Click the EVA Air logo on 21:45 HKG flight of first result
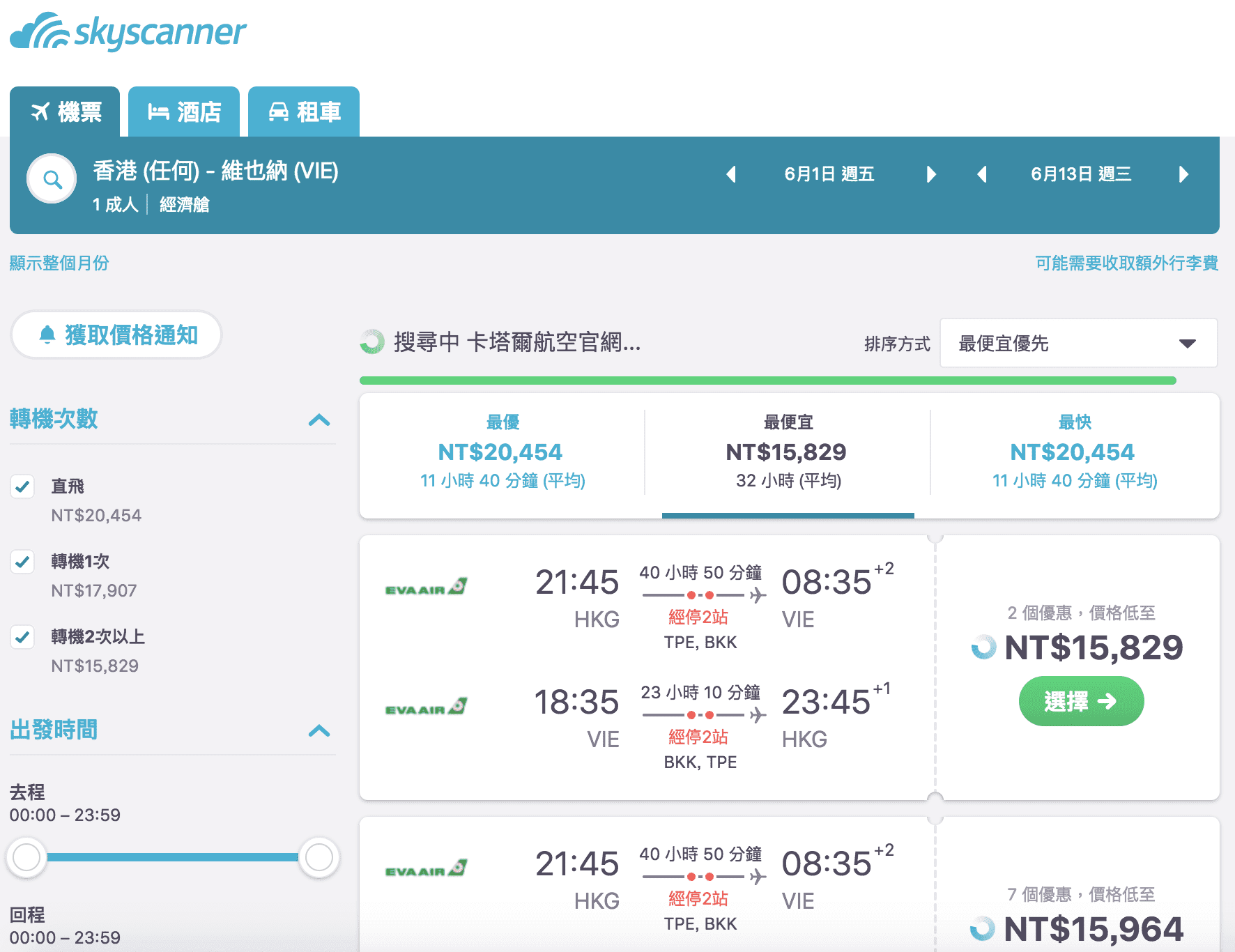 426,586
